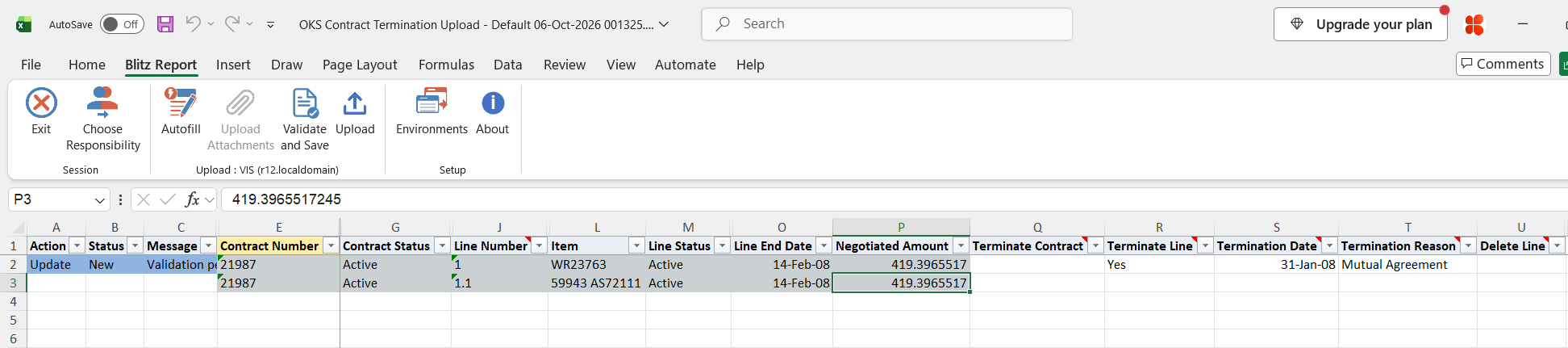This screenshot has height=348, width=1568.
Task: Open Choose Responsibility
Action: tap(102, 119)
